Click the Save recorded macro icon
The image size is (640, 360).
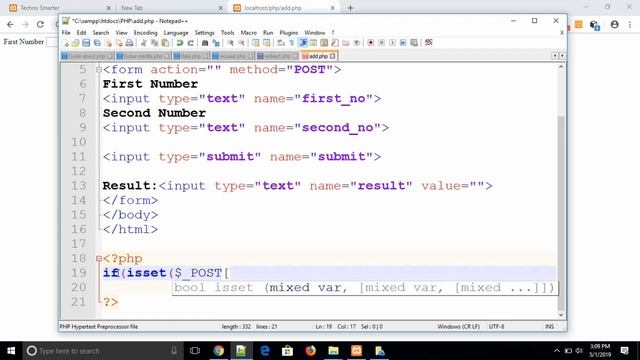[x=414, y=43]
